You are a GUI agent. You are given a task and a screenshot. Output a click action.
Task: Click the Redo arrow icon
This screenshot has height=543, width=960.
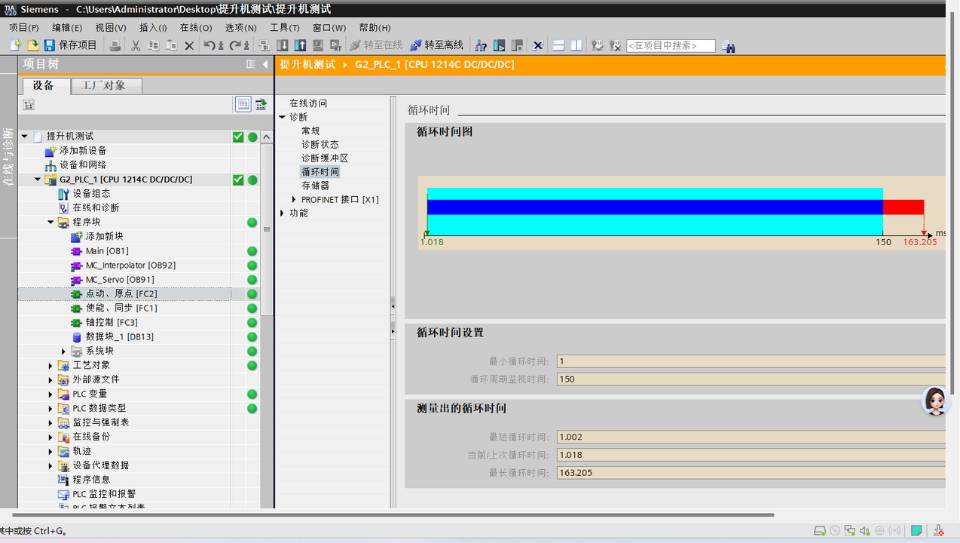[x=235, y=45]
